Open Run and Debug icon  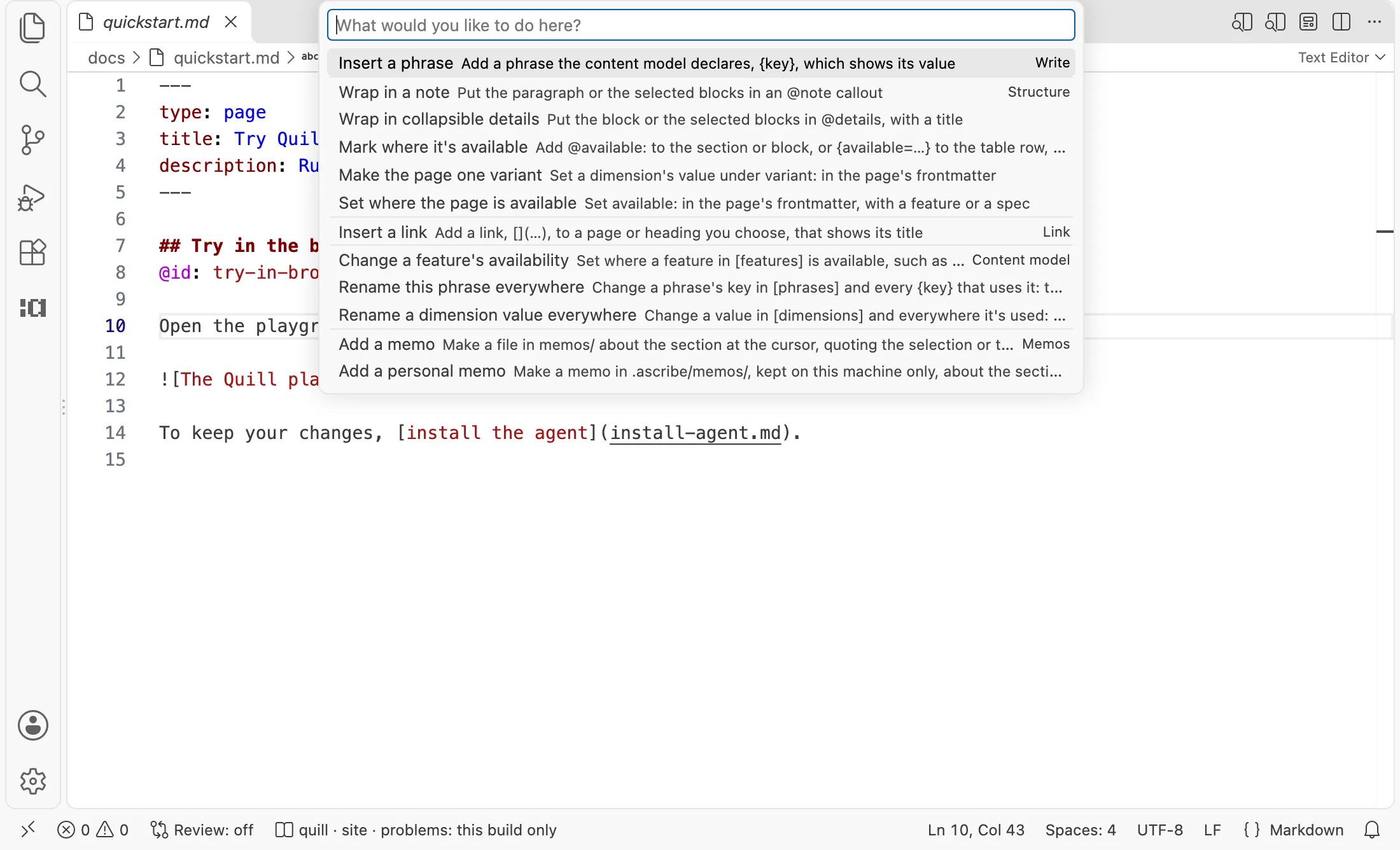32,197
